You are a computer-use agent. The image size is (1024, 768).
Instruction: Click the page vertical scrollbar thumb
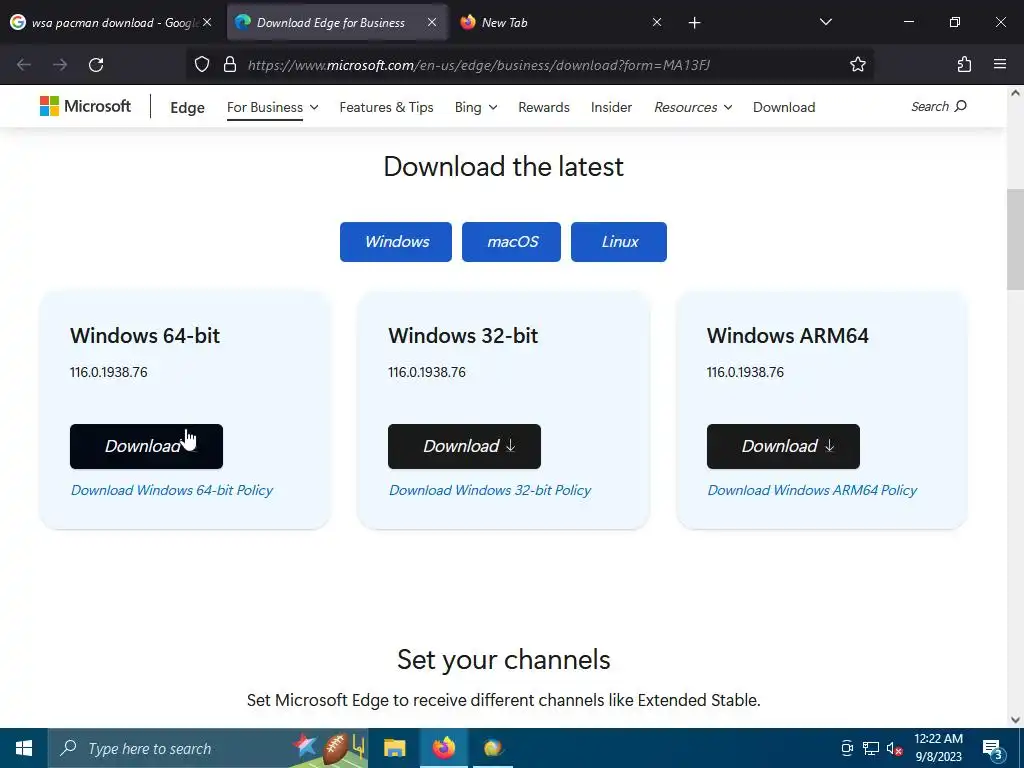[x=1015, y=240]
